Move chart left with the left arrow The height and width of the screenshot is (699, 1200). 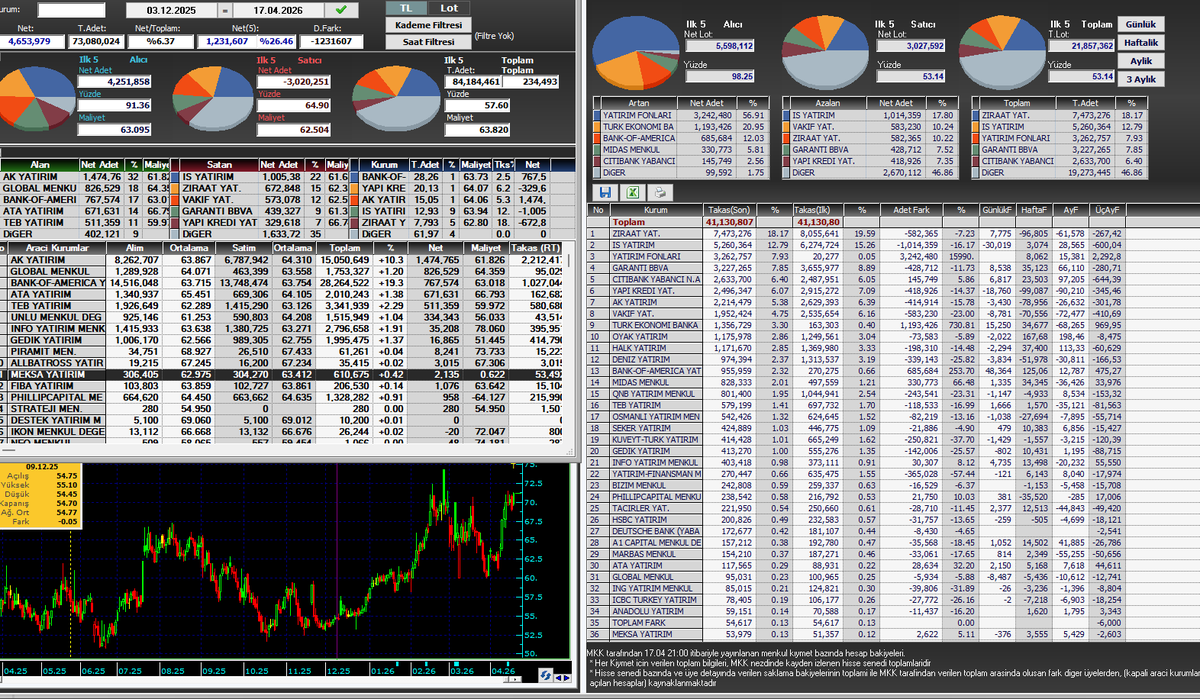tap(556, 677)
